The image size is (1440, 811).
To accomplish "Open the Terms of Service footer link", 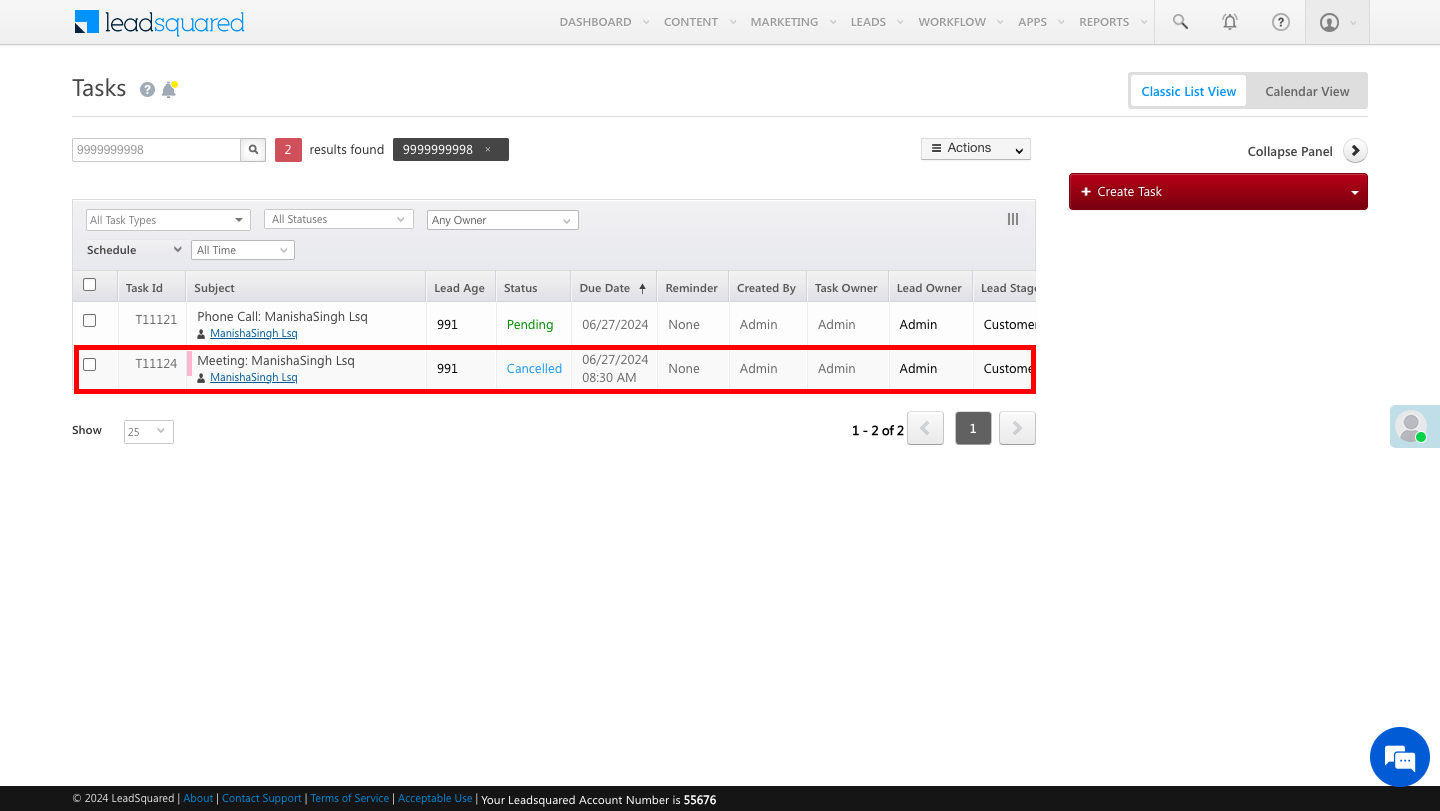I will click(350, 799).
